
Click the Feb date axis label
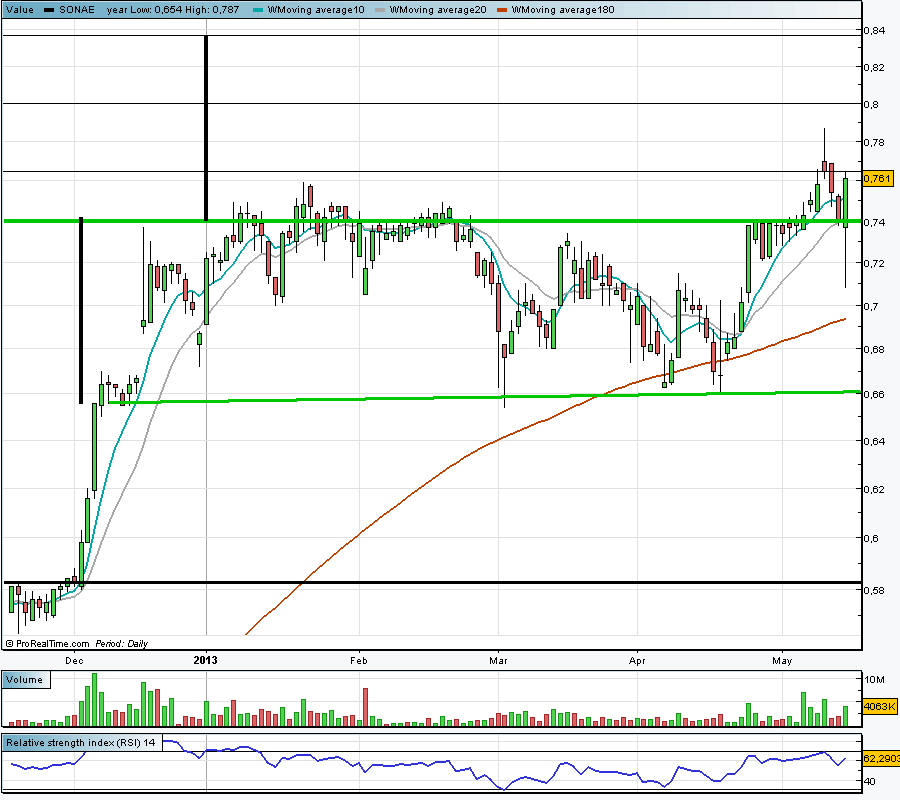[359, 661]
